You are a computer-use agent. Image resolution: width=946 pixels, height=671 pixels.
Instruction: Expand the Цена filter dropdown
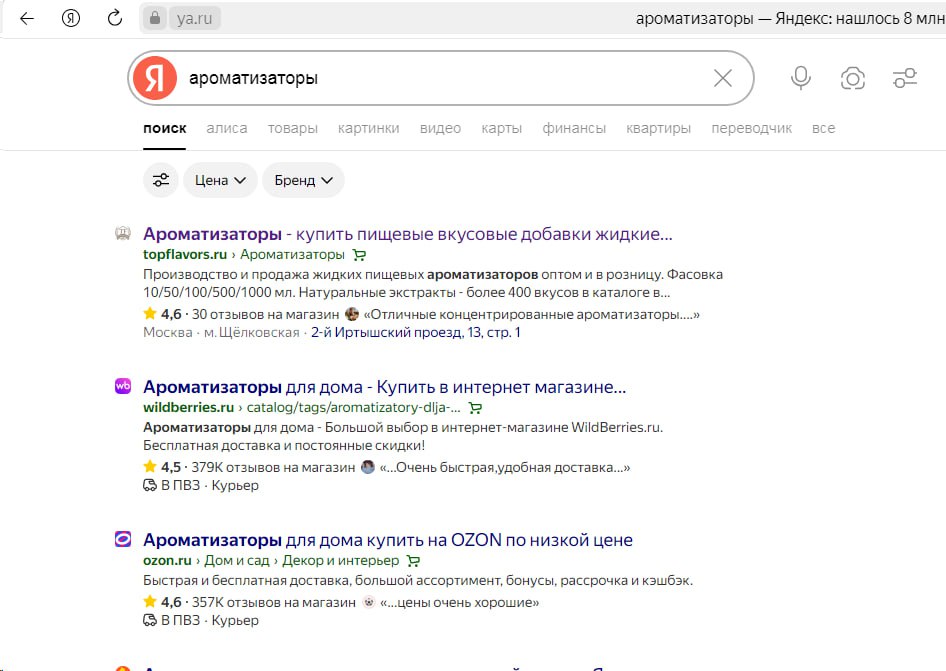[220, 180]
